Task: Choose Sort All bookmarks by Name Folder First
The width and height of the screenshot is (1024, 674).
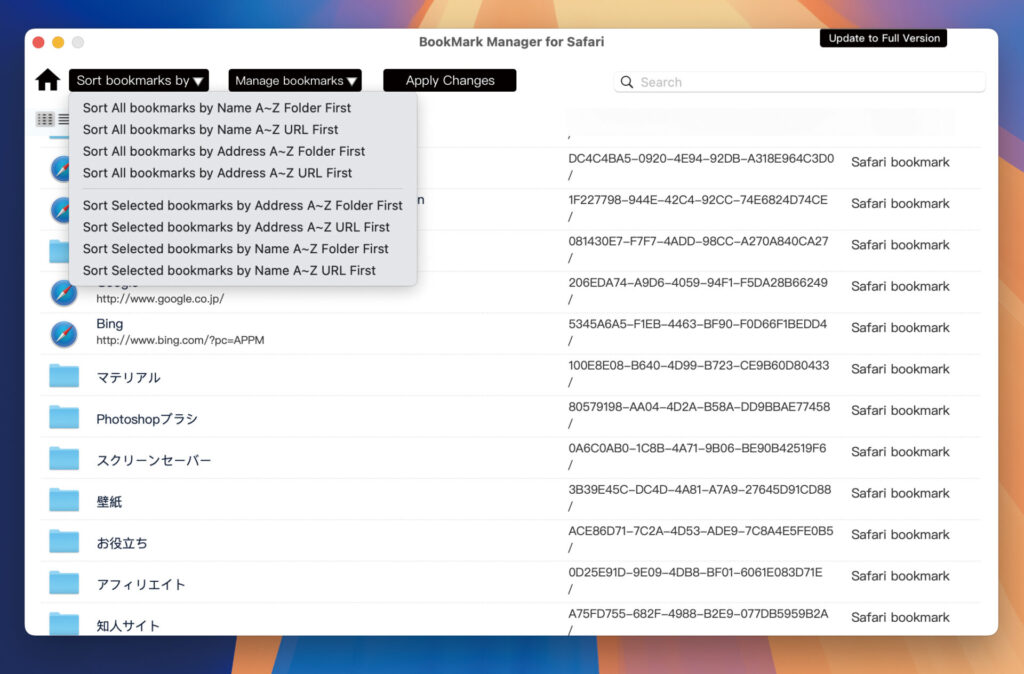Action: point(217,108)
